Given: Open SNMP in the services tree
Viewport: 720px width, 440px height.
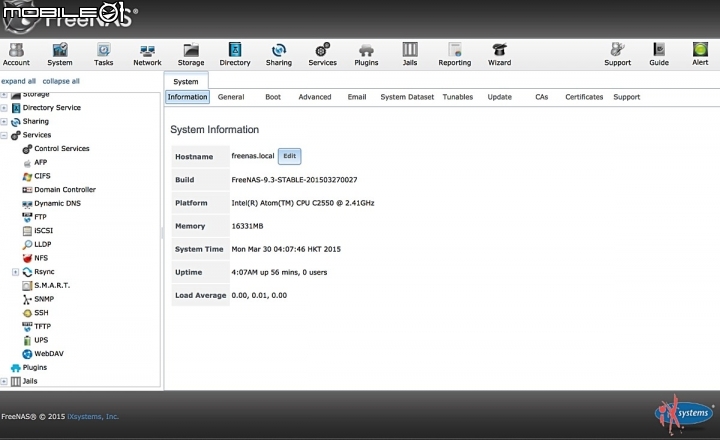Looking at the screenshot, I should [44, 299].
